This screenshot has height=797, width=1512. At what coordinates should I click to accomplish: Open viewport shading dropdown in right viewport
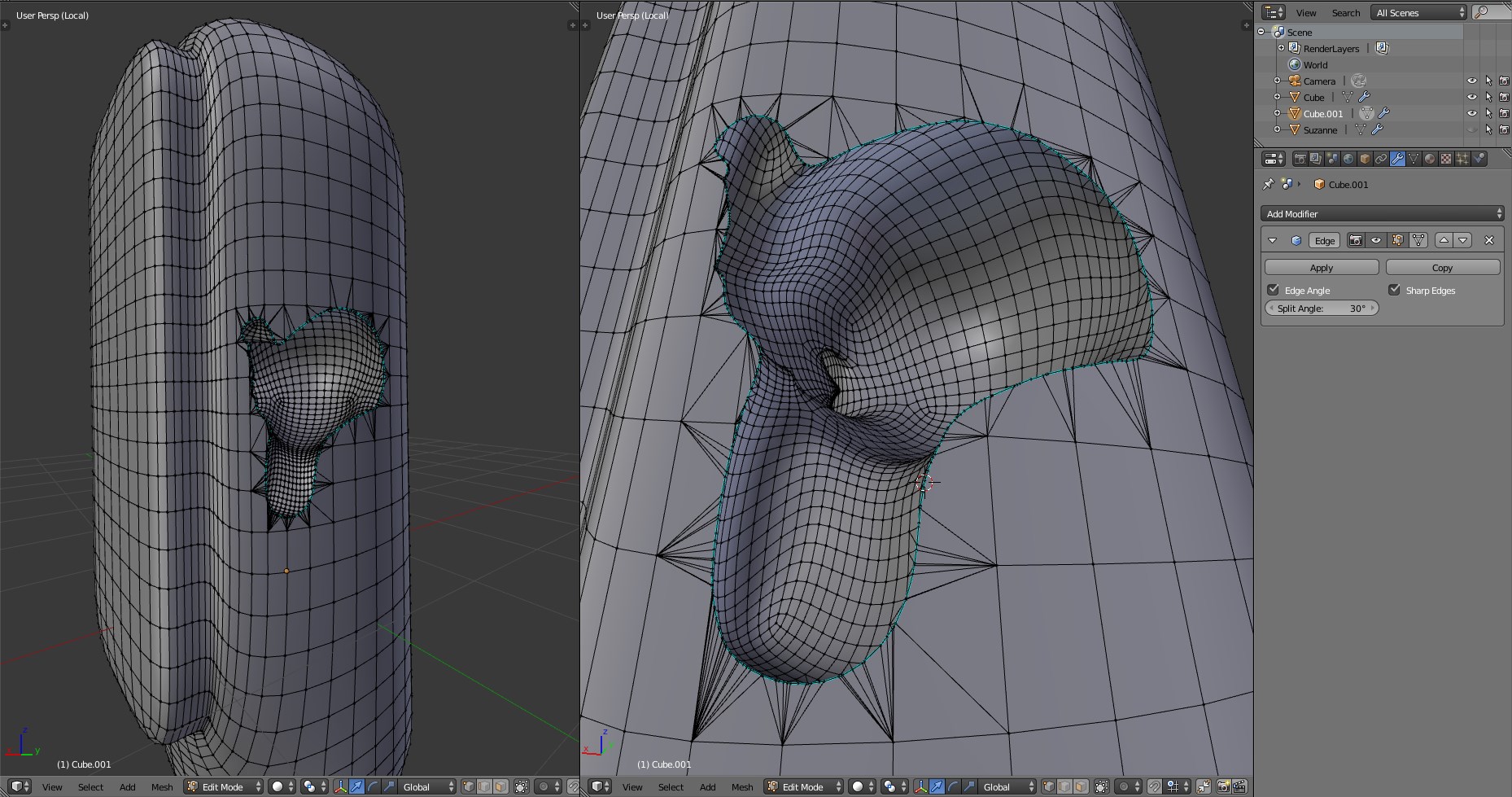(x=863, y=786)
